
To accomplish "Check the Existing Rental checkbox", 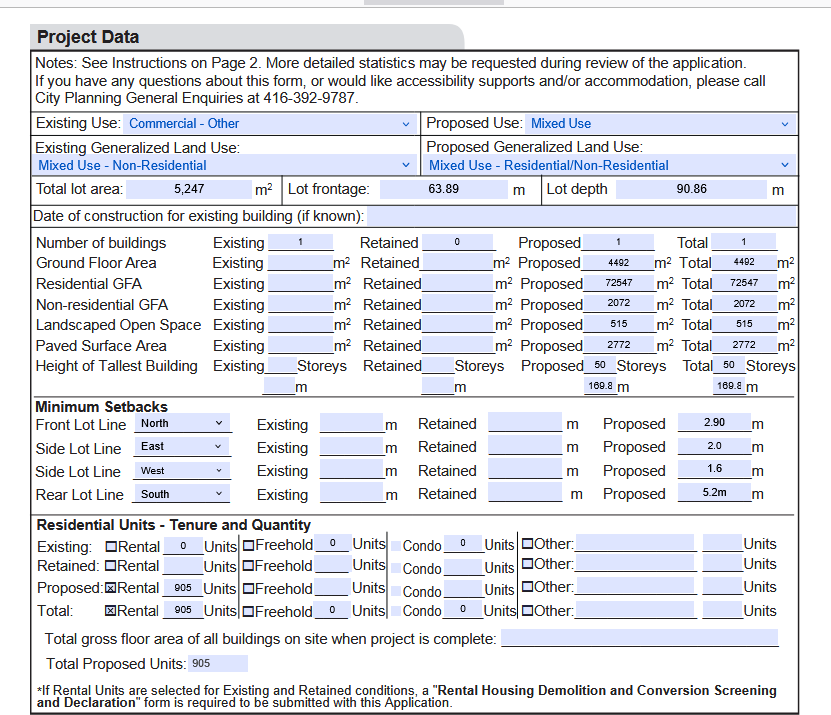I will pos(111,546).
